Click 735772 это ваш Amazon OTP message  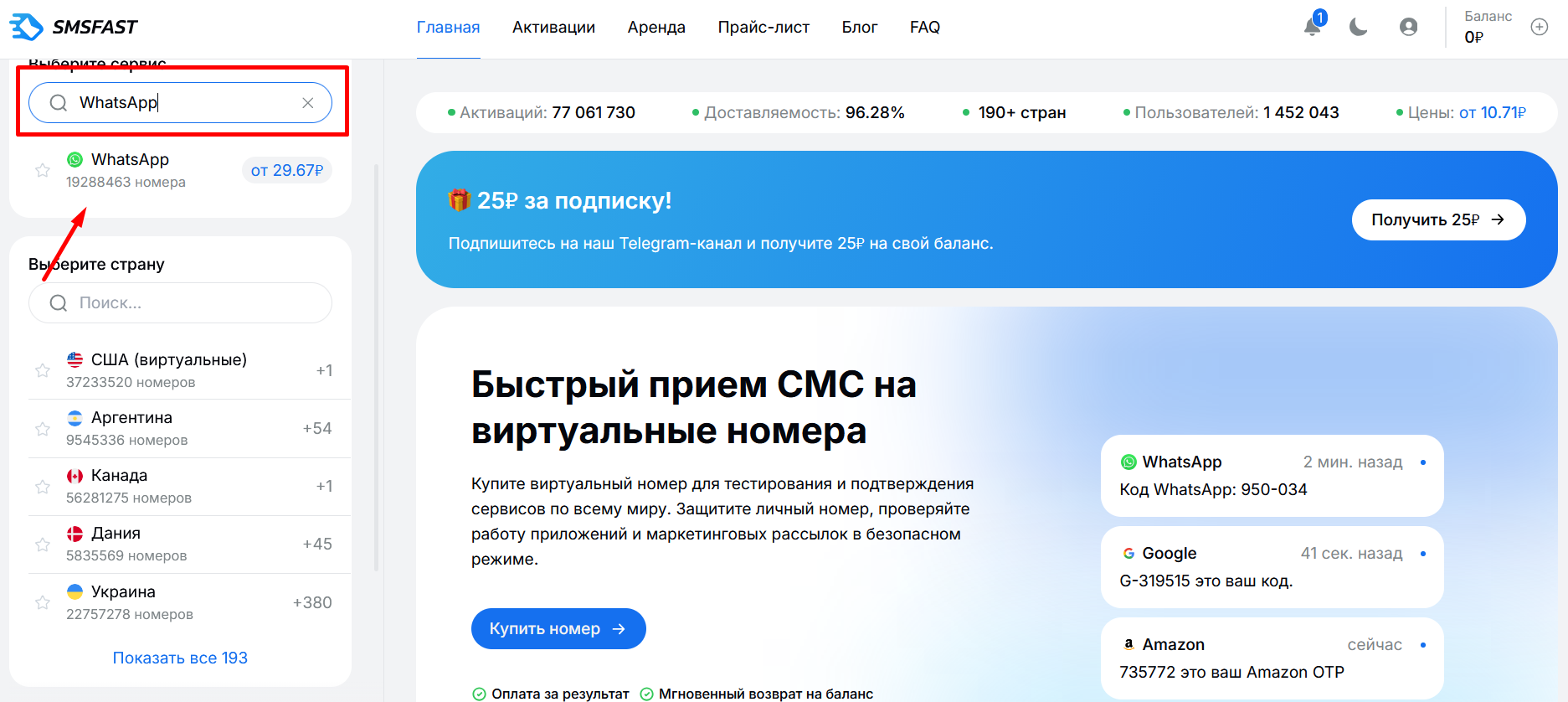click(1231, 673)
